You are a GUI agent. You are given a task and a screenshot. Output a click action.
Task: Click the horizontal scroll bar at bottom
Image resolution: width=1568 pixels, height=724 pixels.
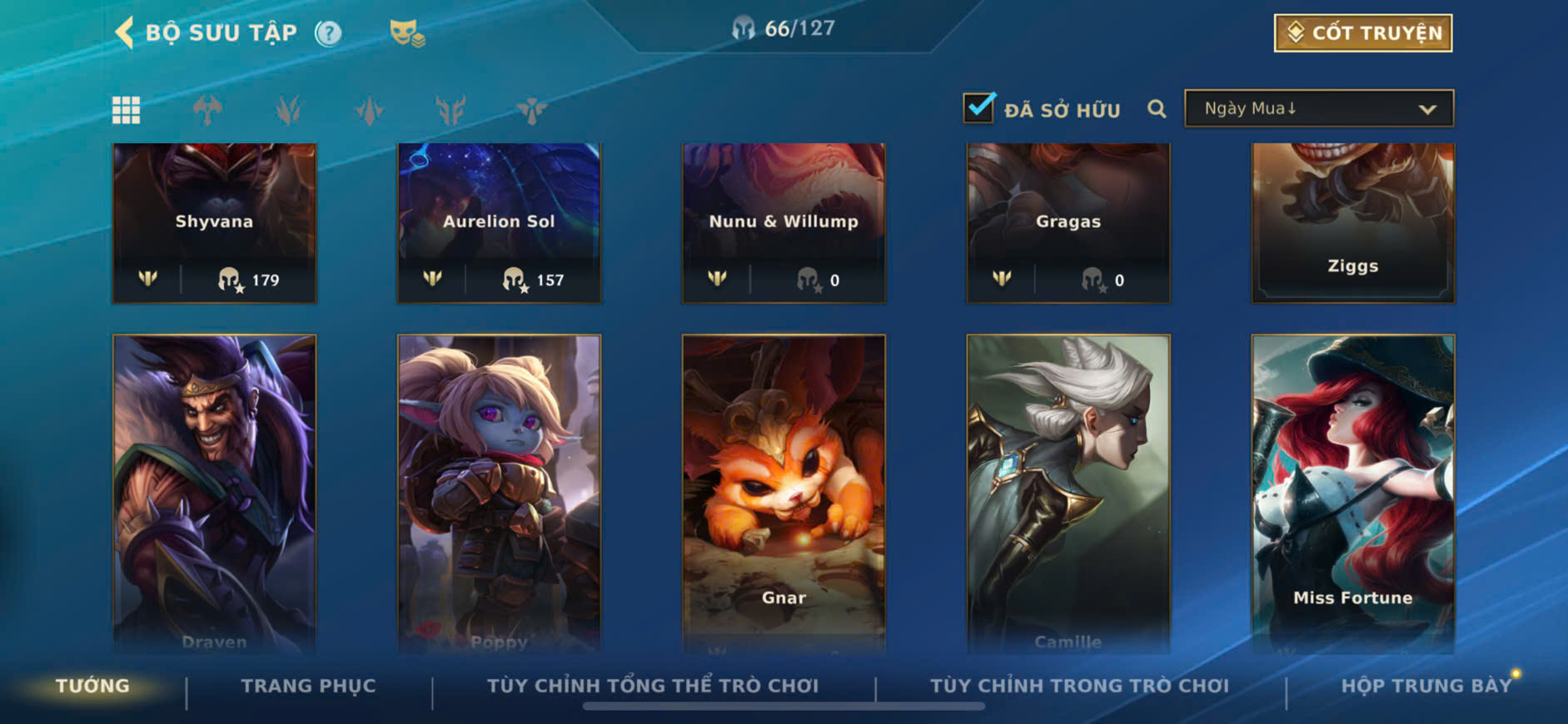click(784, 707)
